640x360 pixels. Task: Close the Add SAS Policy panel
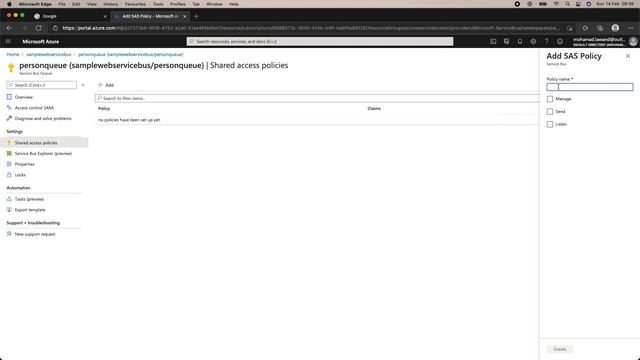click(x=628, y=56)
